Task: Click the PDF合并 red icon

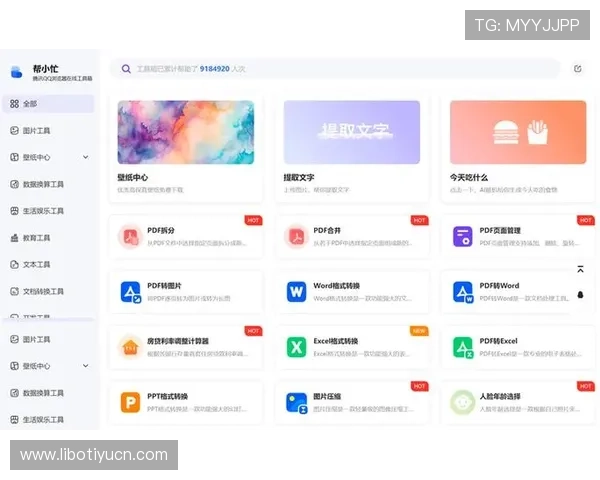Action: 297,237
